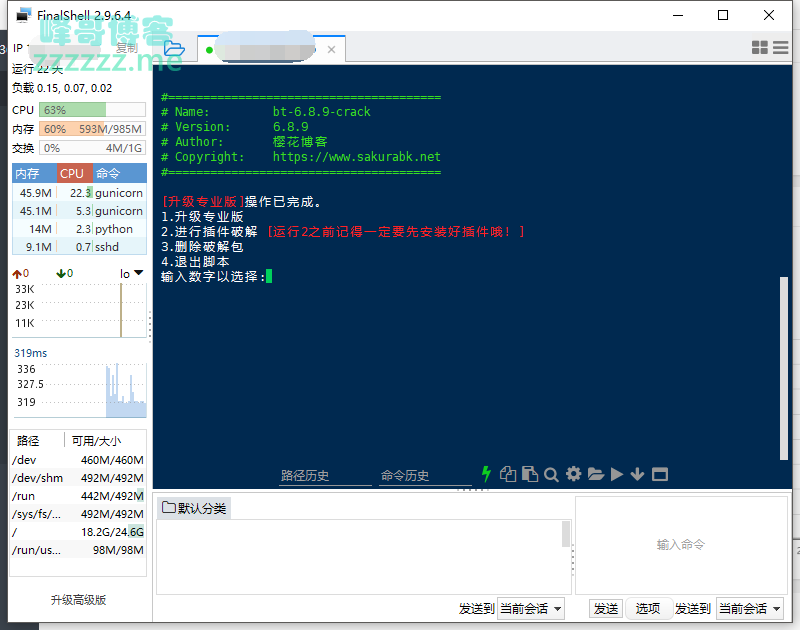The image size is (800, 630).
Task: Click the play run icon in terminal toolbar
Action: pos(617,474)
